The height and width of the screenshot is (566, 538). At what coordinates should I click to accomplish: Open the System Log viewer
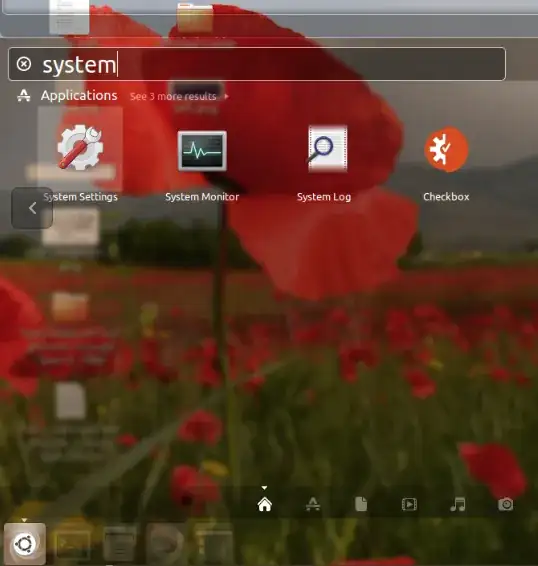[x=328, y=149]
